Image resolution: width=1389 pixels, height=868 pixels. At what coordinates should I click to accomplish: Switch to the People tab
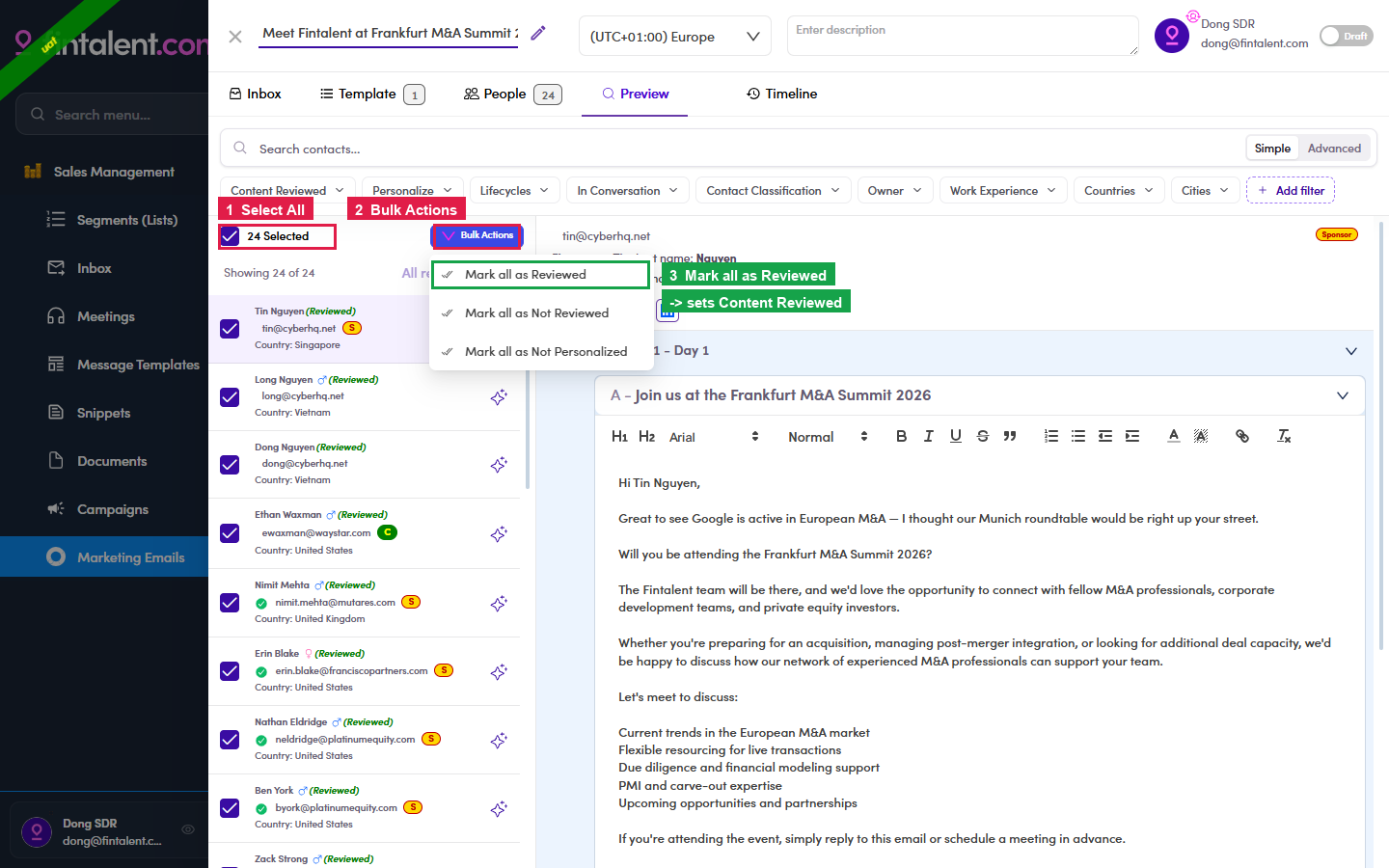512,94
